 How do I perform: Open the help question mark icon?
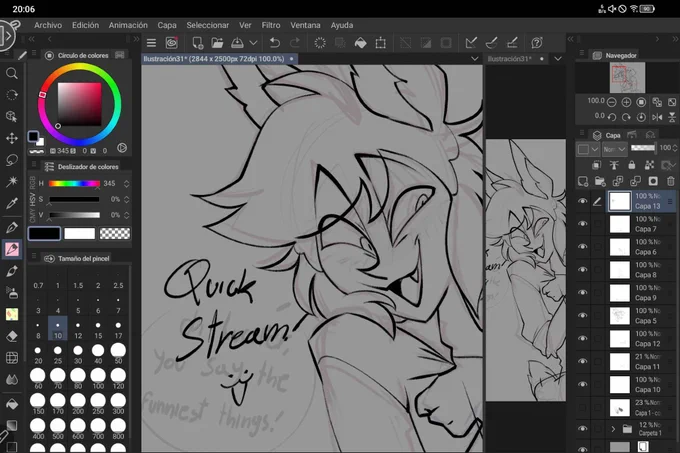[x=537, y=43]
